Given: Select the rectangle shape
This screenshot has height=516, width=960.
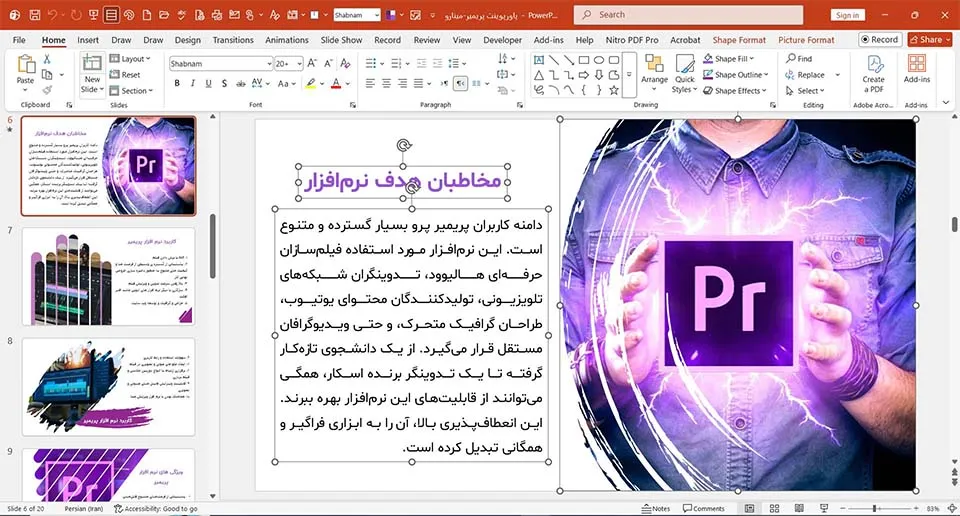Looking at the screenshot, I should click(x=584, y=60).
